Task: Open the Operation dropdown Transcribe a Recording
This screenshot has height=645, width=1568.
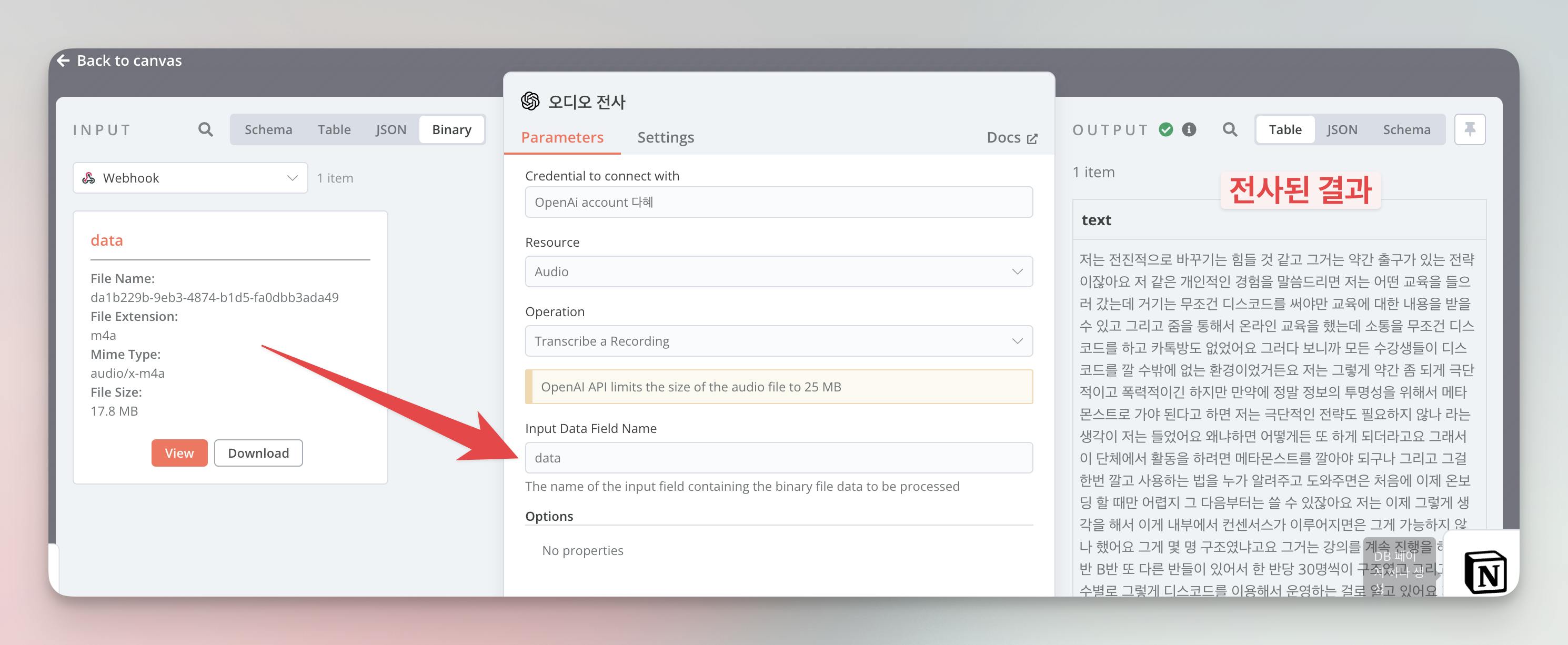Action: [779, 341]
